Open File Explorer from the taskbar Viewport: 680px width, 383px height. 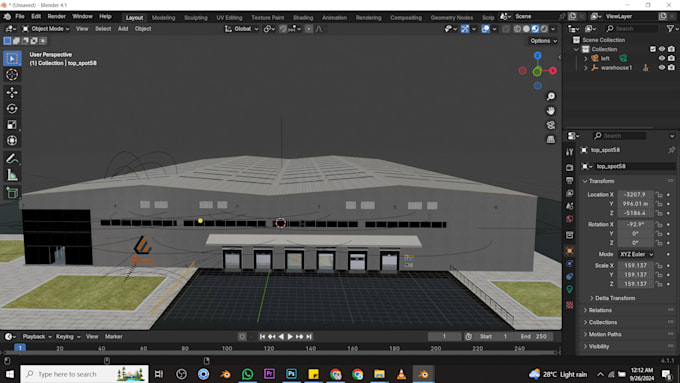click(379, 374)
